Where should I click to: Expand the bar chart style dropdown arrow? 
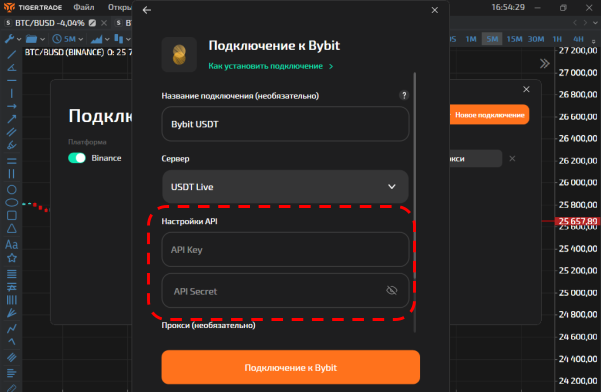pyautogui.click(x=128, y=39)
